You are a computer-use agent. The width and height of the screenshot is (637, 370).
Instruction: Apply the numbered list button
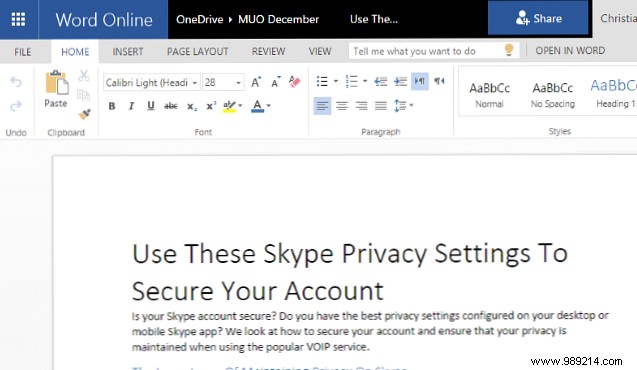pos(351,82)
